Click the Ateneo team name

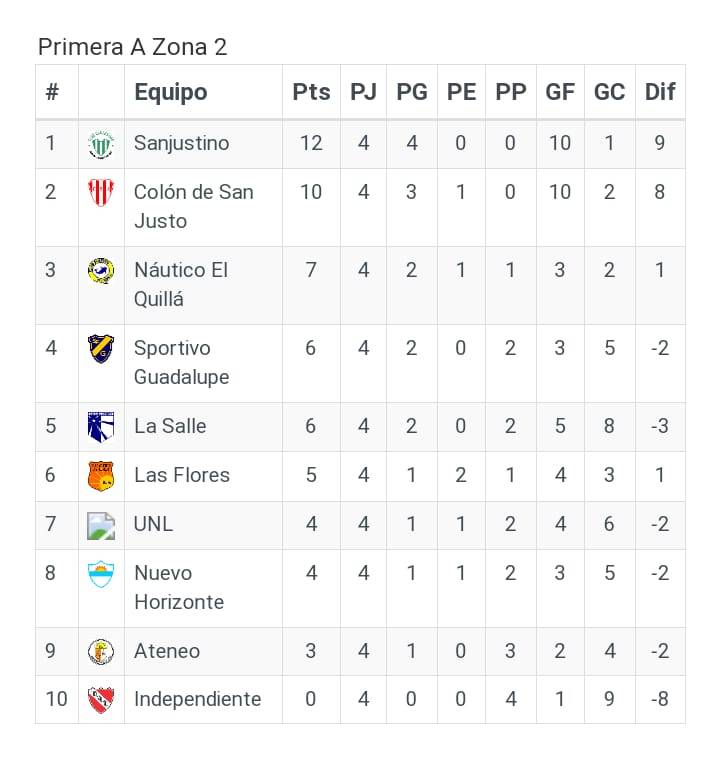[x=167, y=651]
